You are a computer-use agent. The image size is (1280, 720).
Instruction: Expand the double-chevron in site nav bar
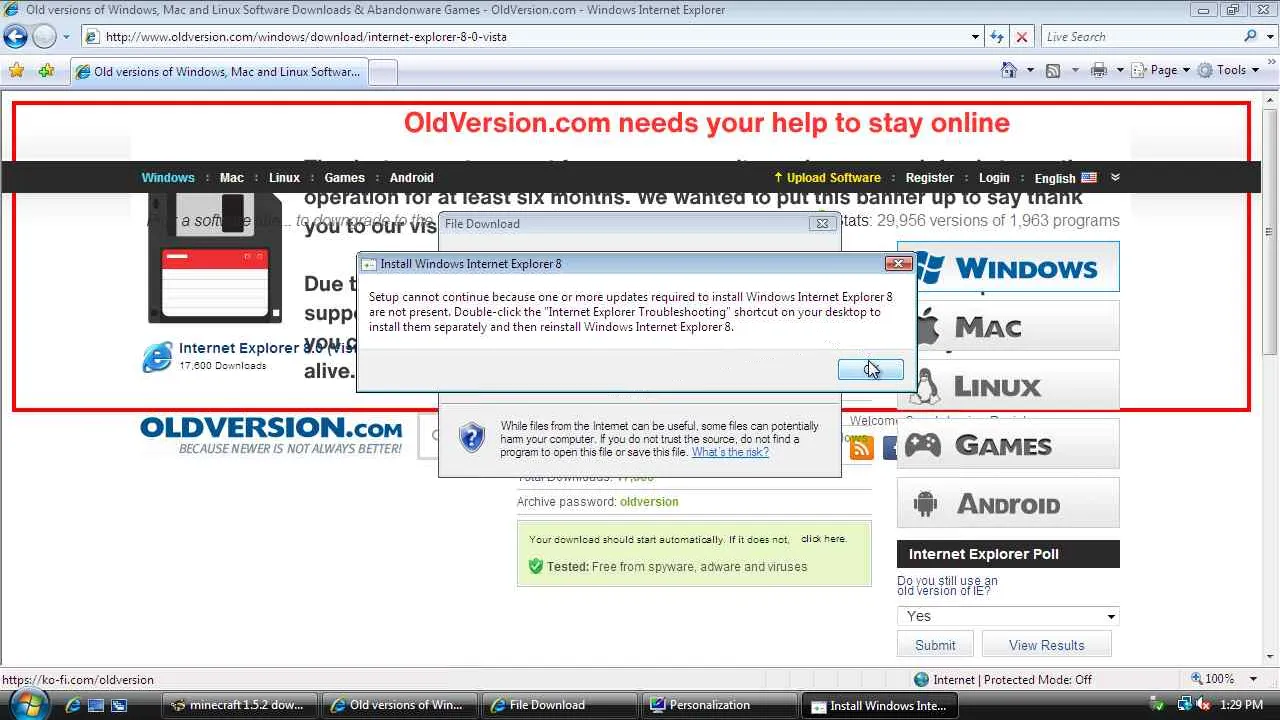(1115, 178)
